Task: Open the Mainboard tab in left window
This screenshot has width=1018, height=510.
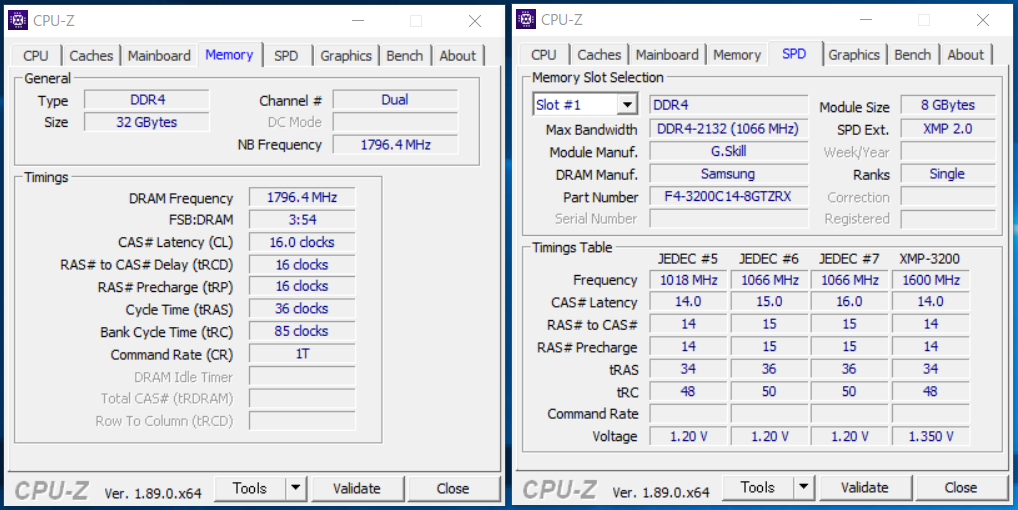Action: tap(159, 56)
